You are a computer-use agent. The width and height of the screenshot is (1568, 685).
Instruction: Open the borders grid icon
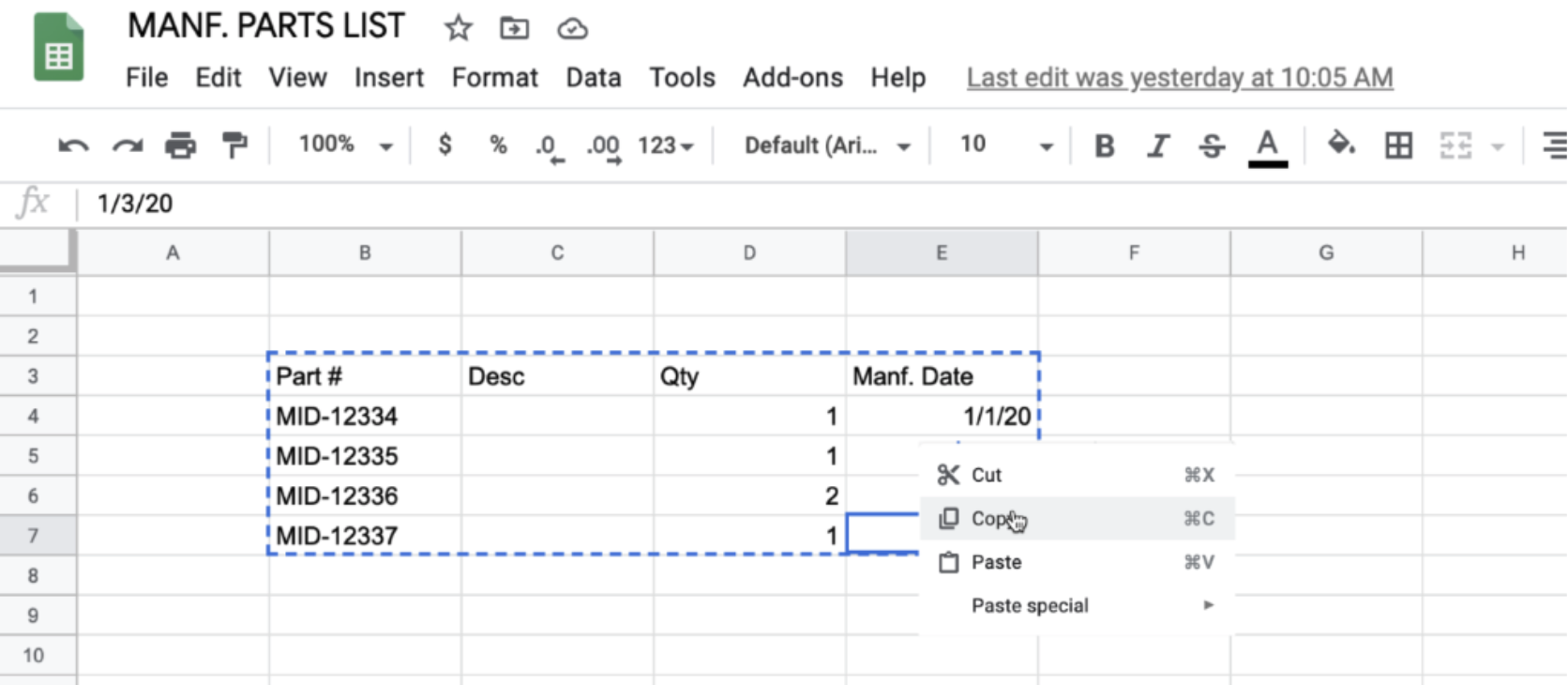click(1398, 145)
